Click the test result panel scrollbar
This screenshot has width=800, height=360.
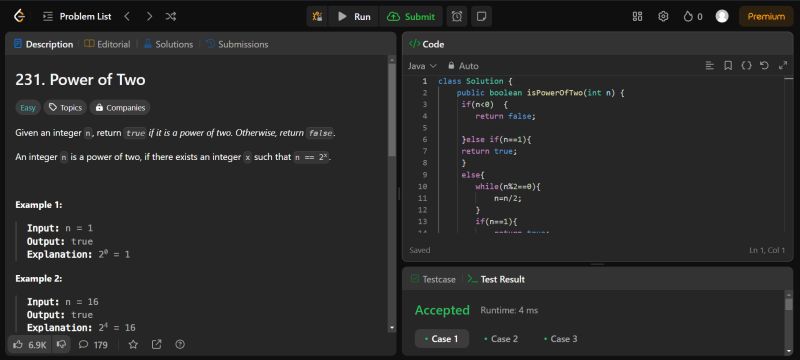click(789, 304)
